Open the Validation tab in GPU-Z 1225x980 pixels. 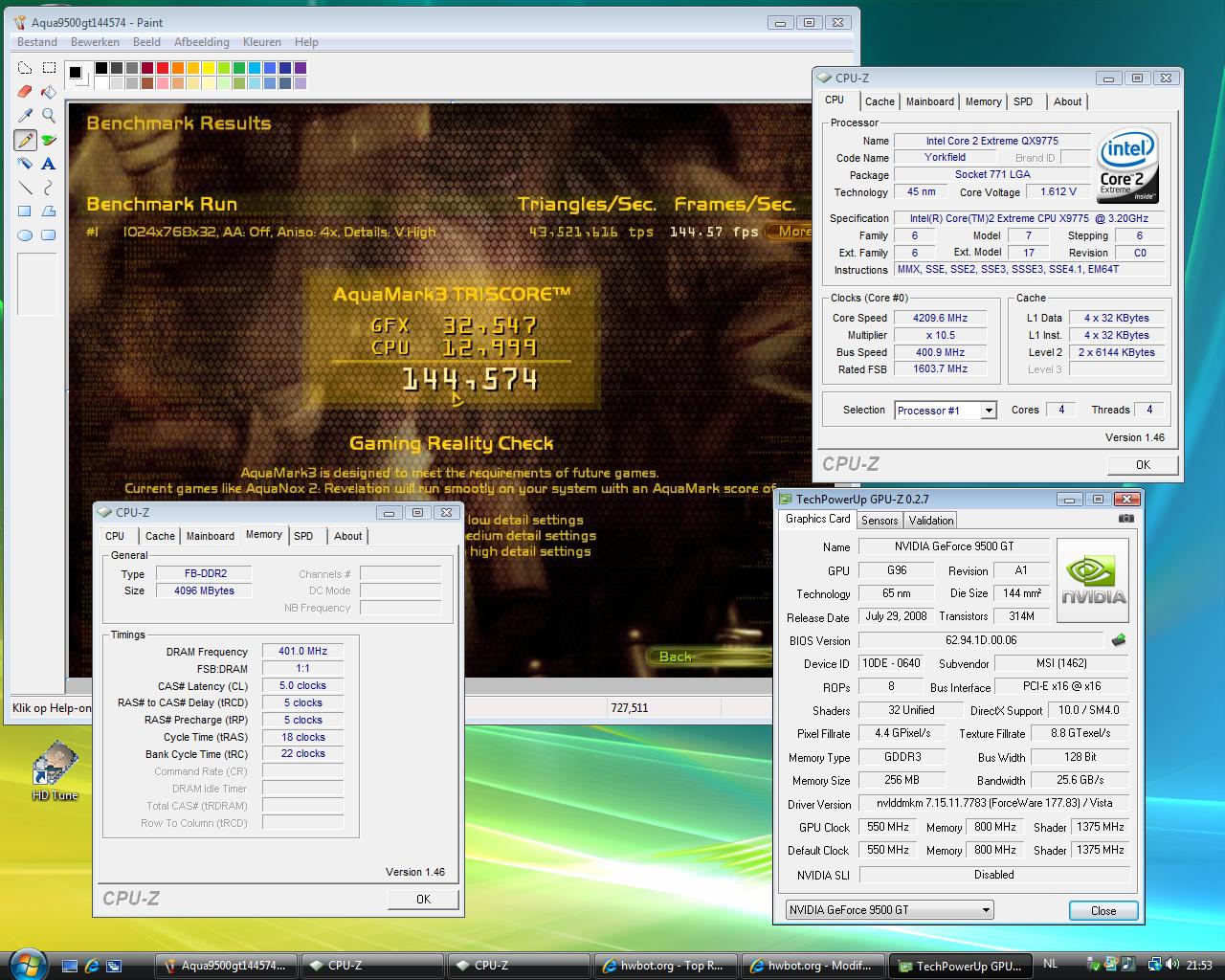click(931, 521)
